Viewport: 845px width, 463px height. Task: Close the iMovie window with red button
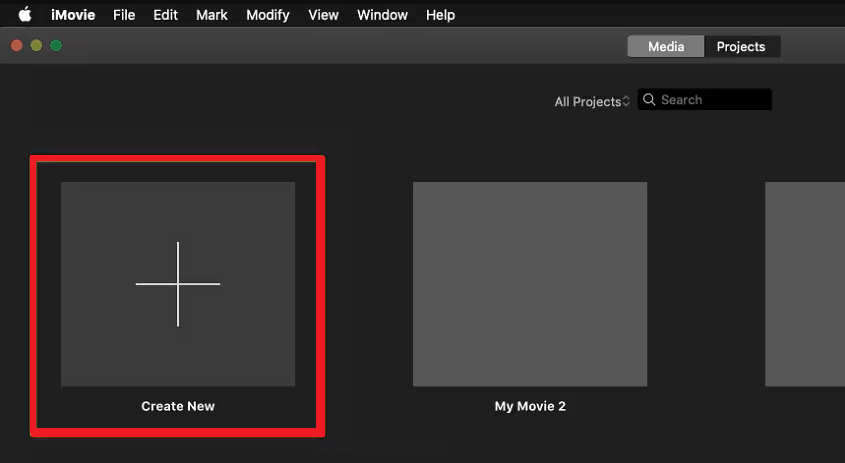pos(17,46)
